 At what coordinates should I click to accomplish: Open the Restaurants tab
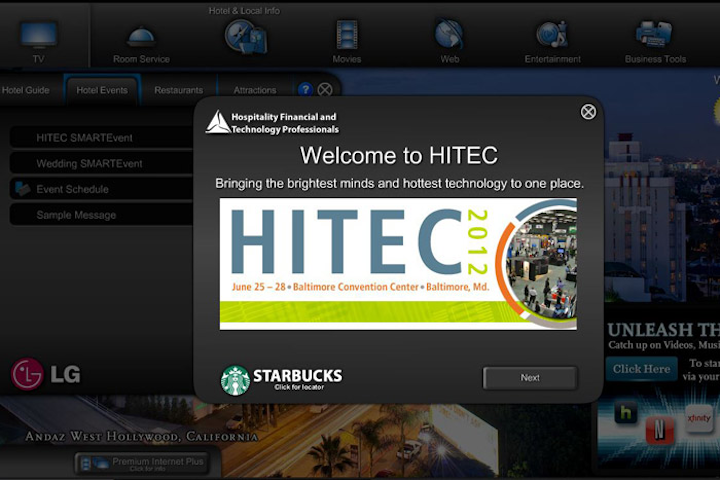click(x=179, y=90)
